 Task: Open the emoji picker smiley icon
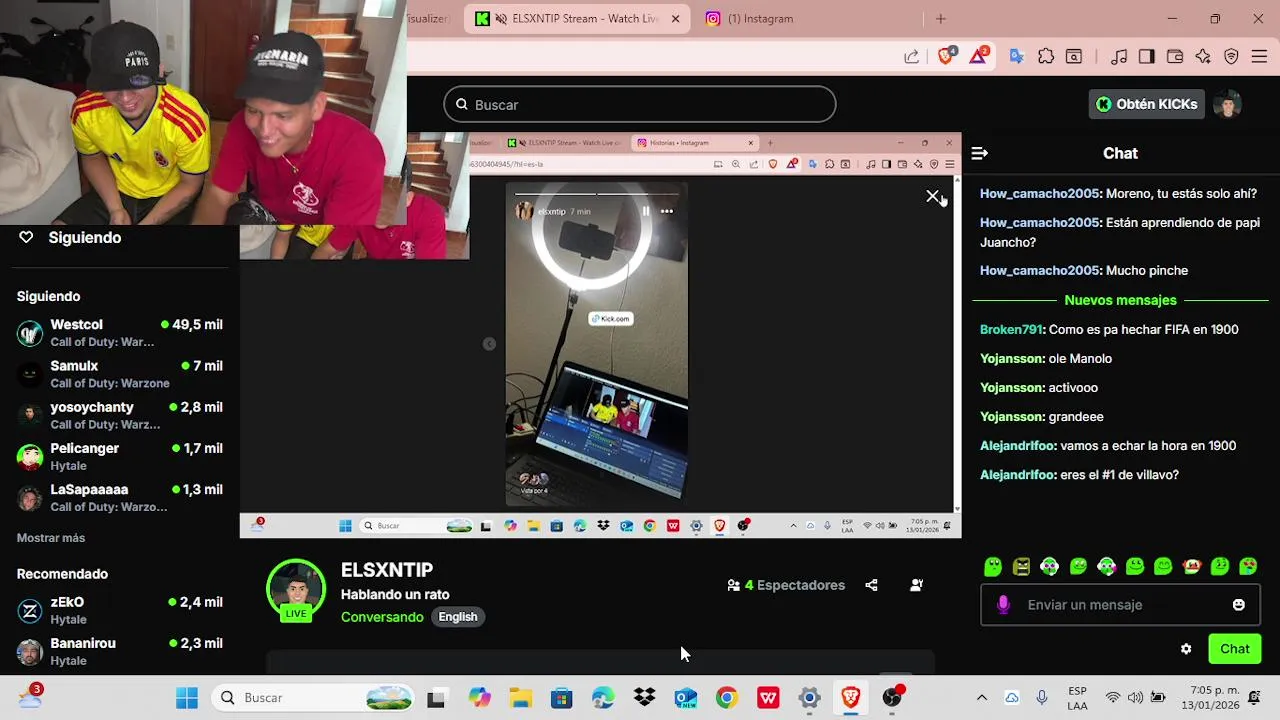[x=1239, y=605]
